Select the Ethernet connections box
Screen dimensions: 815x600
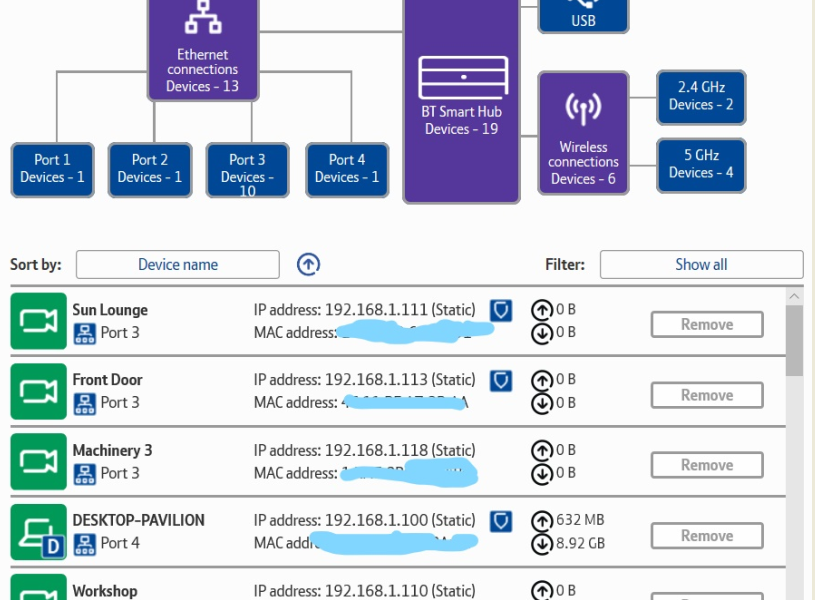(x=203, y=50)
